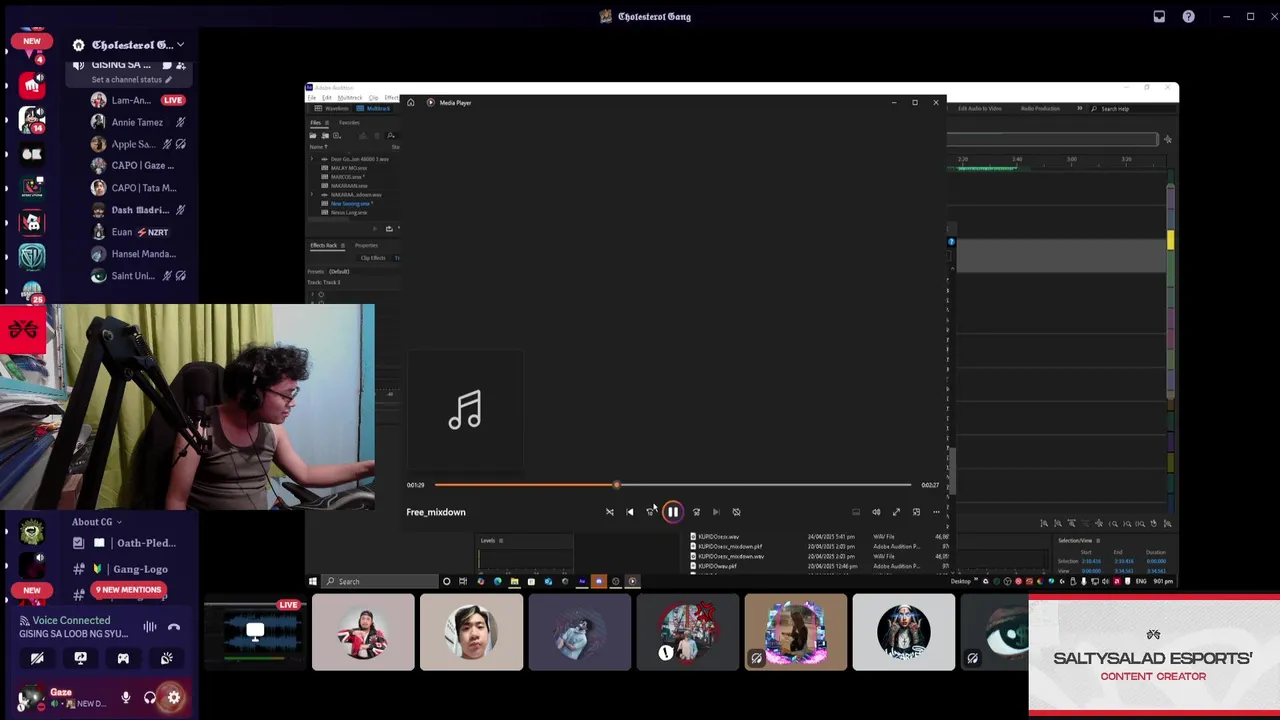Switch to the Multitrack view in Audition
This screenshot has height=720, width=1280.
(x=375, y=108)
